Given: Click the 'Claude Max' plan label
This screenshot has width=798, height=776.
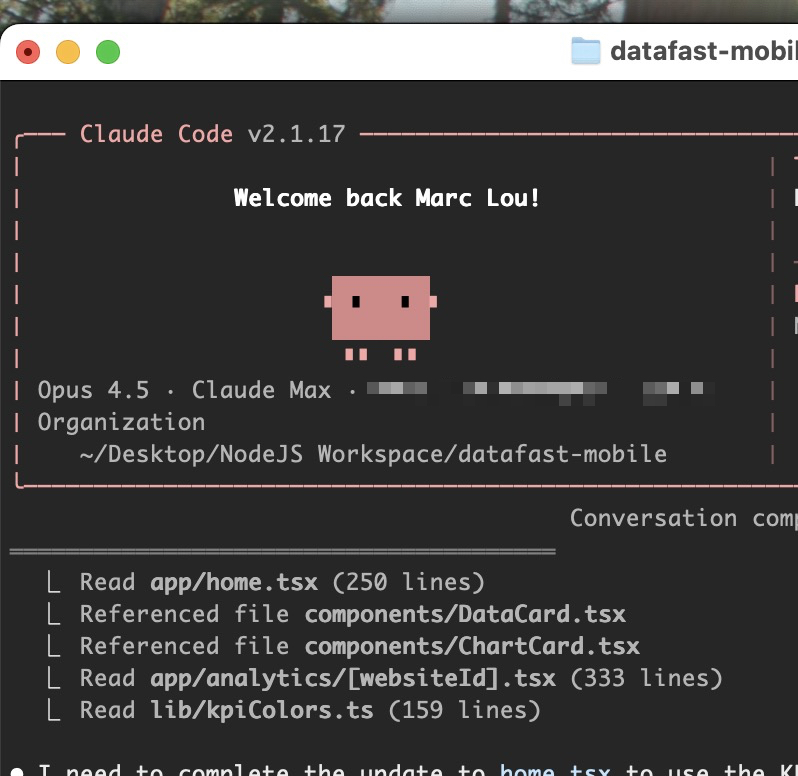Looking at the screenshot, I should pos(261,390).
